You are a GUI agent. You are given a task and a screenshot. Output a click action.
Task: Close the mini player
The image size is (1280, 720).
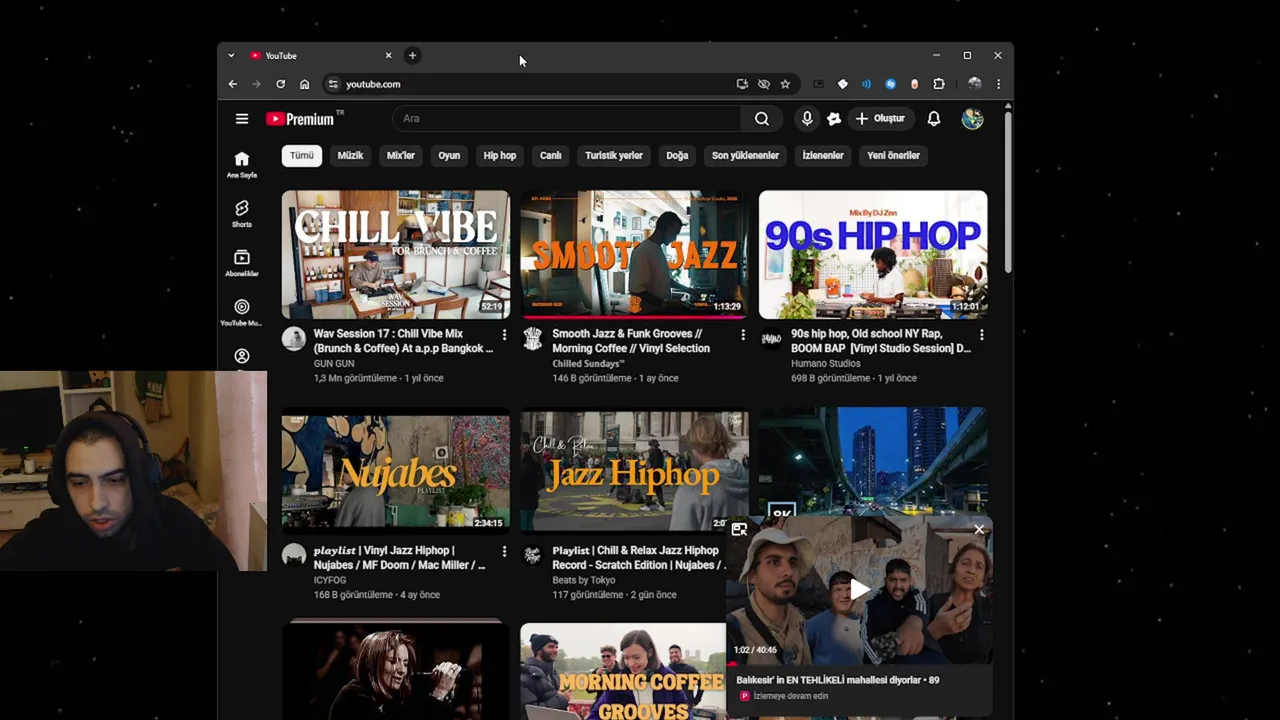[979, 530]
